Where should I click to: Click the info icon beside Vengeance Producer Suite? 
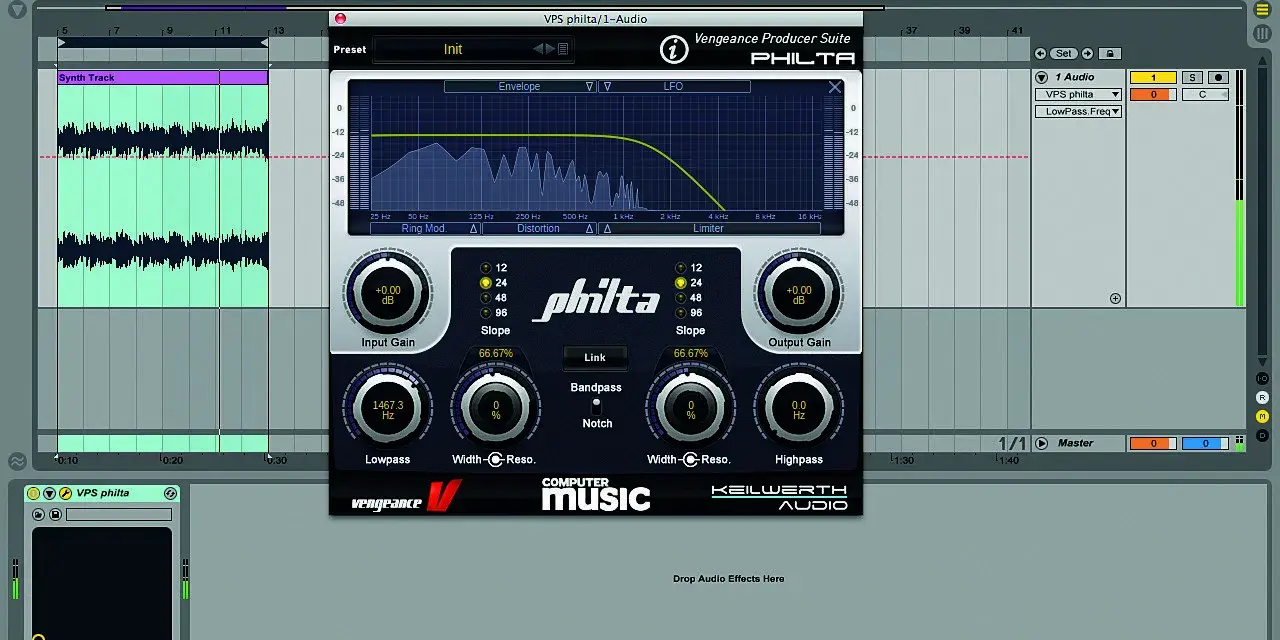tap(674, 50)
